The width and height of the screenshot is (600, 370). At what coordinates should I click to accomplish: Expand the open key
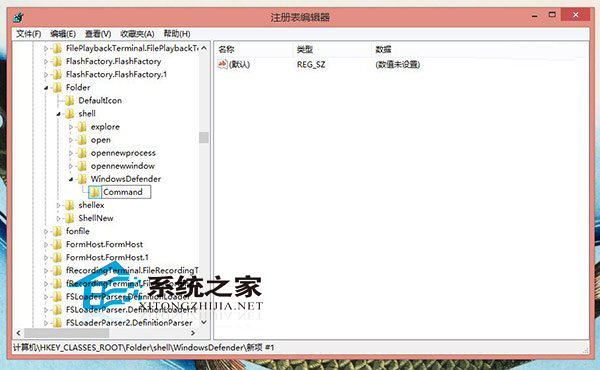pos(71,140)
